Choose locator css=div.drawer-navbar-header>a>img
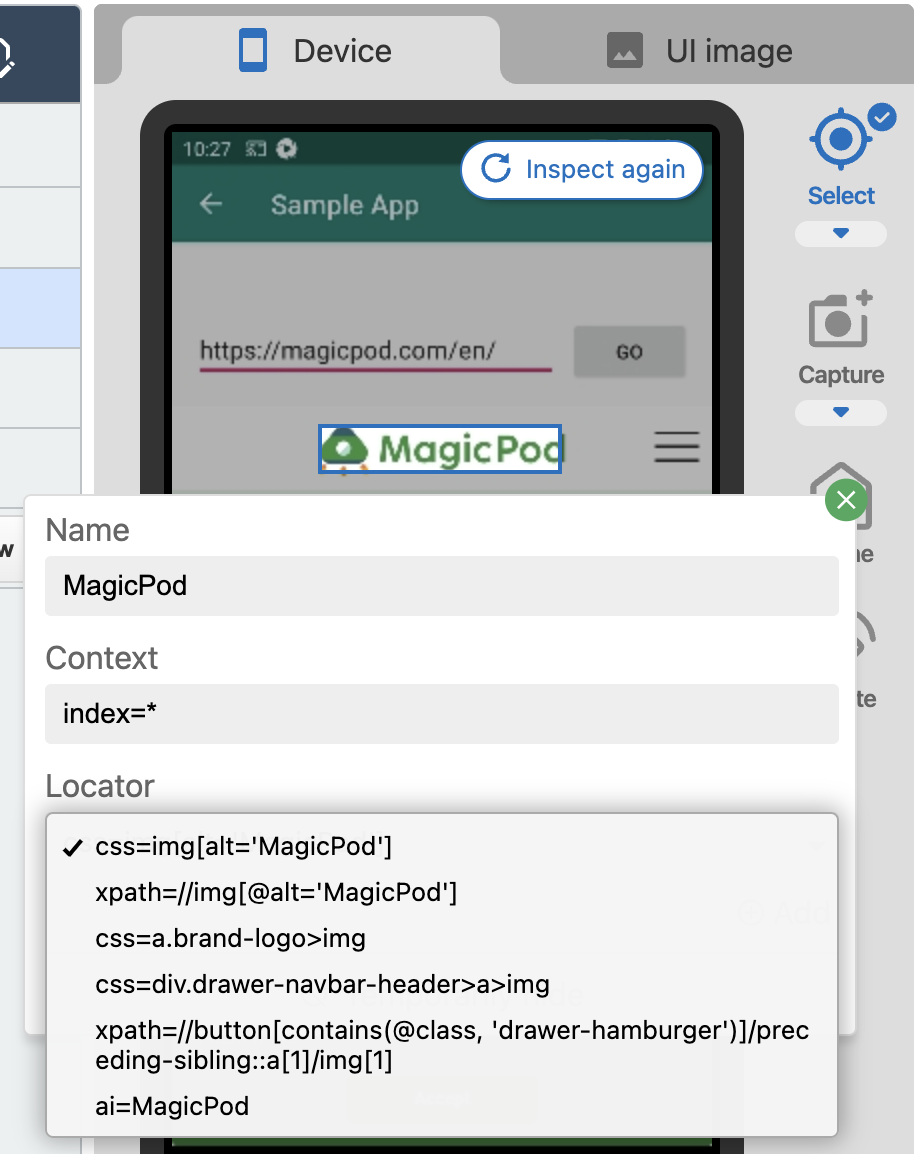 [x=322, y=984]
